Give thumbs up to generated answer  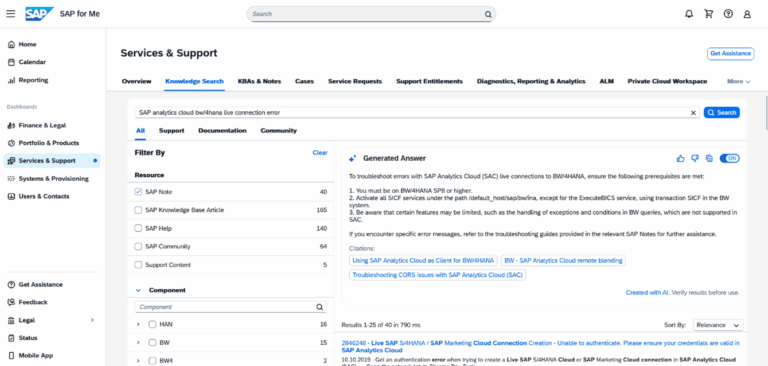(680, 158)
